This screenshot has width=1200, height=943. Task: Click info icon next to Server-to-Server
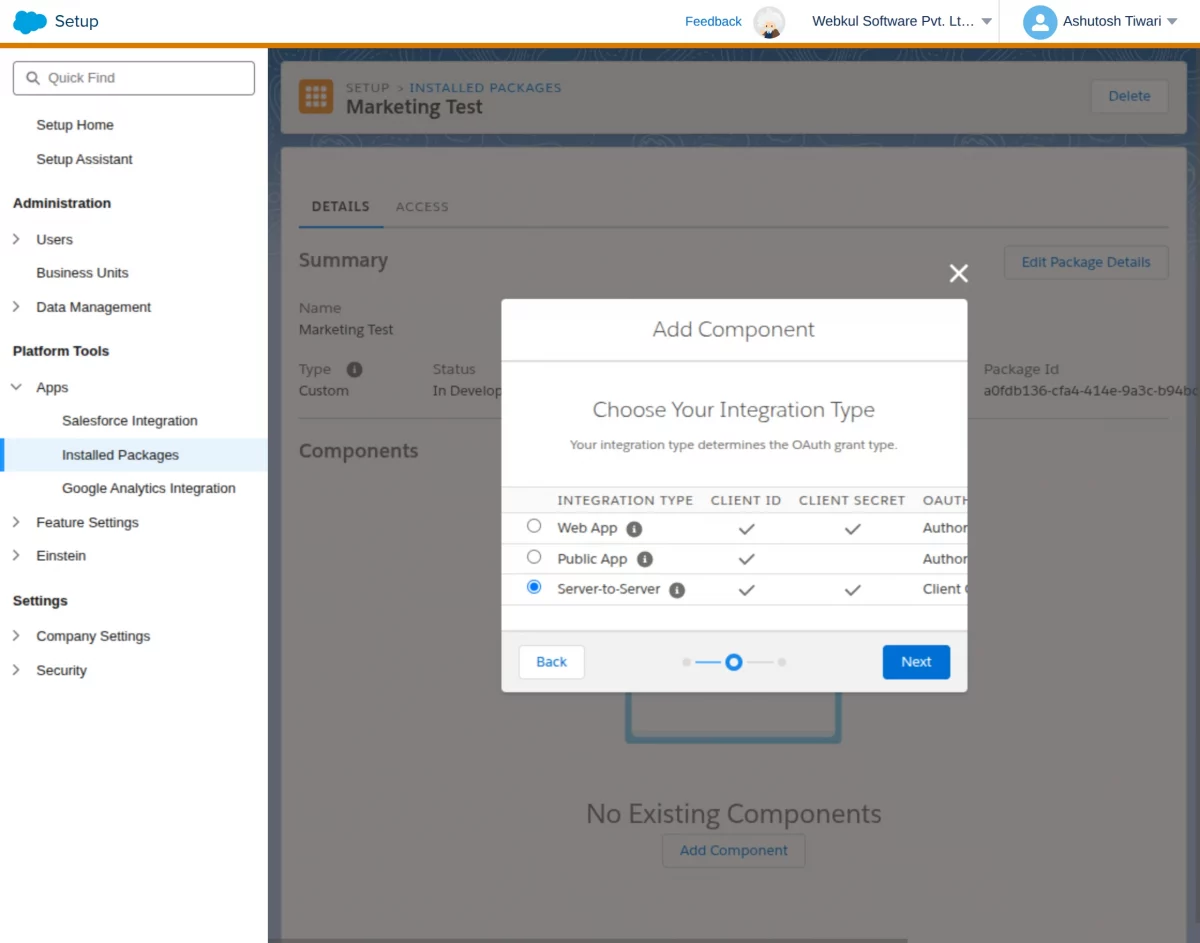(x=677, y=590)
